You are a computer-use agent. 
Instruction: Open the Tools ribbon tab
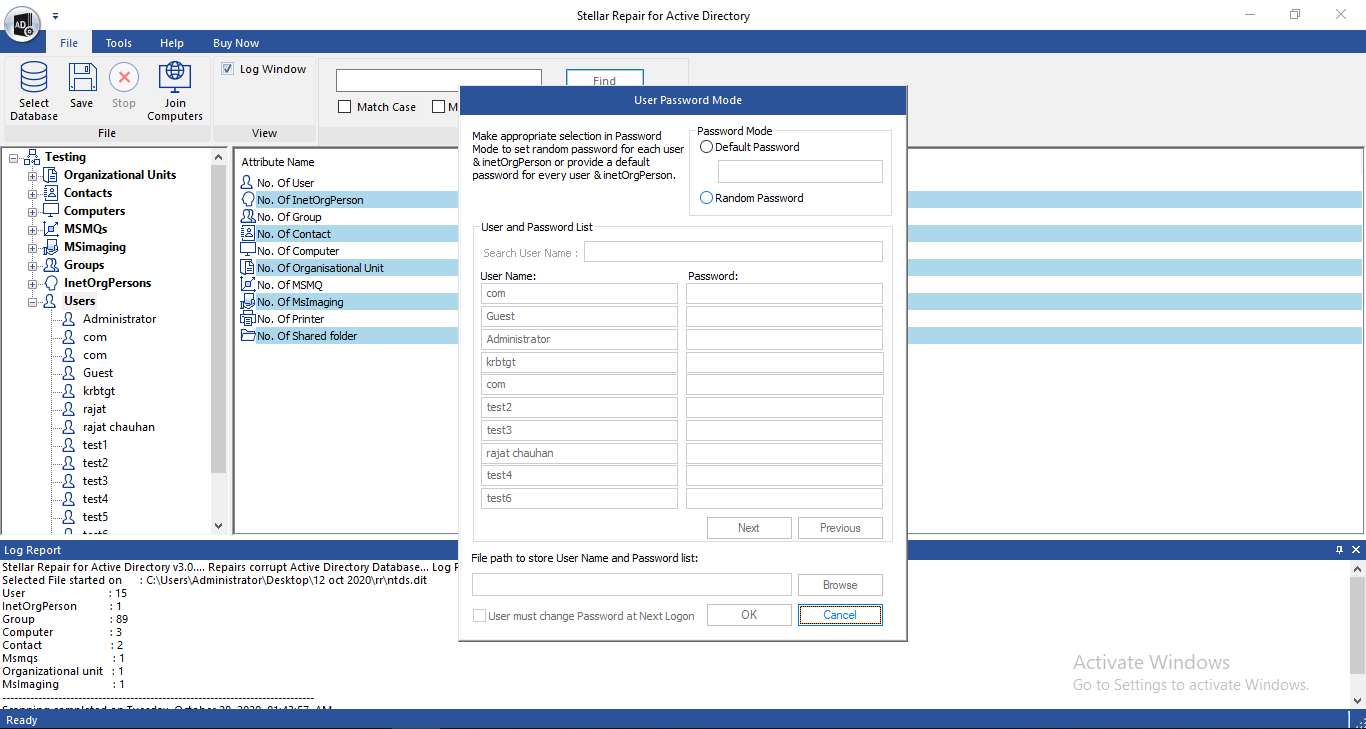[119, 43]
